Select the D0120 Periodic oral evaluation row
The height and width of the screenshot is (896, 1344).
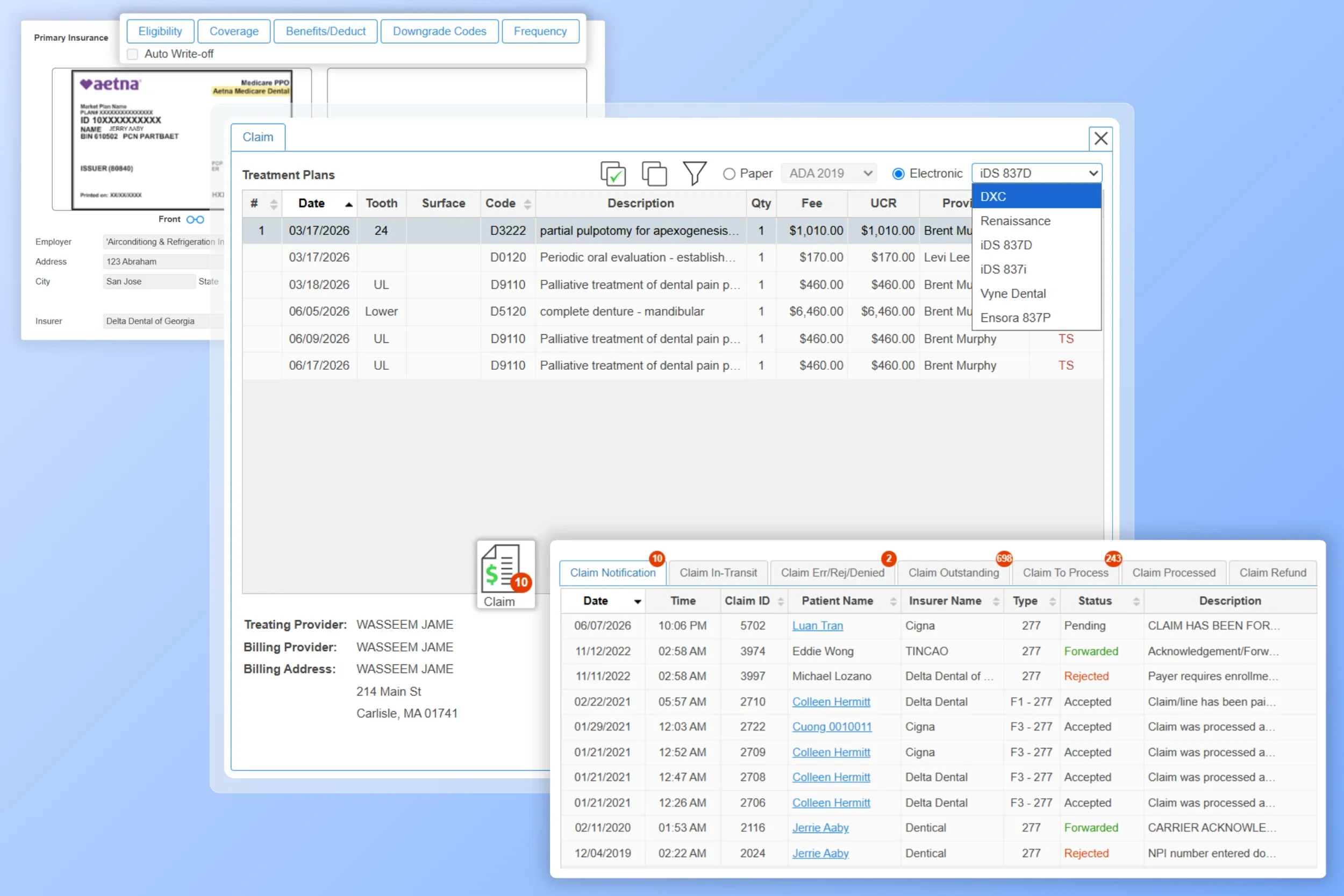[x=607, y=257]
